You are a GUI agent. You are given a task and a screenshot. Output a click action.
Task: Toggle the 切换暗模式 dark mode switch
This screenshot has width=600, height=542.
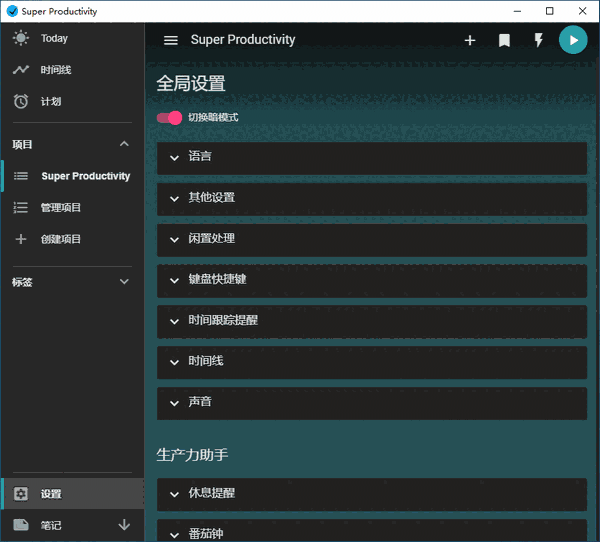pos(169,118)
